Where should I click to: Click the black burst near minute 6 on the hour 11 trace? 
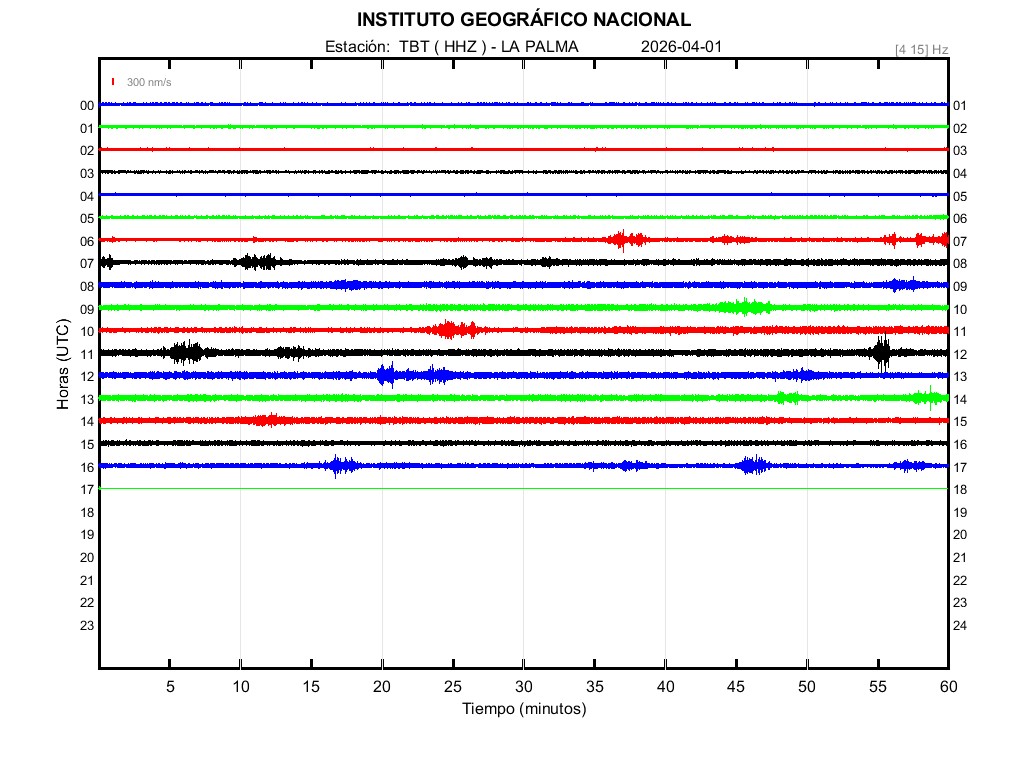click(185, 352)
